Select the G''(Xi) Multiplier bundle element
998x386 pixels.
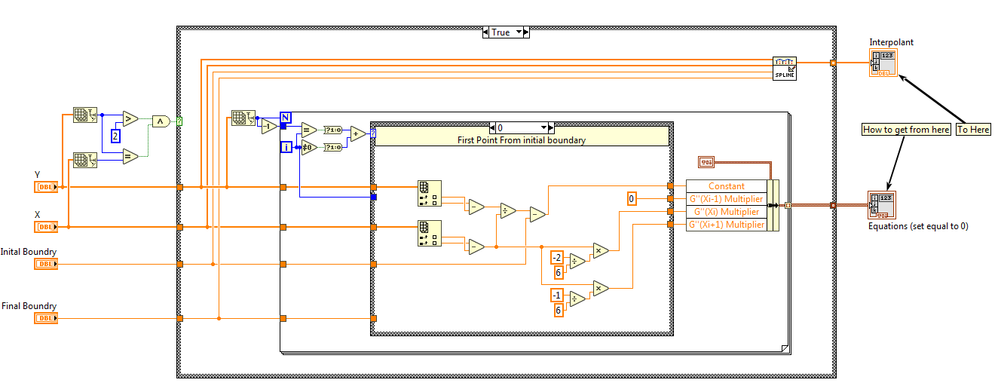726,211
